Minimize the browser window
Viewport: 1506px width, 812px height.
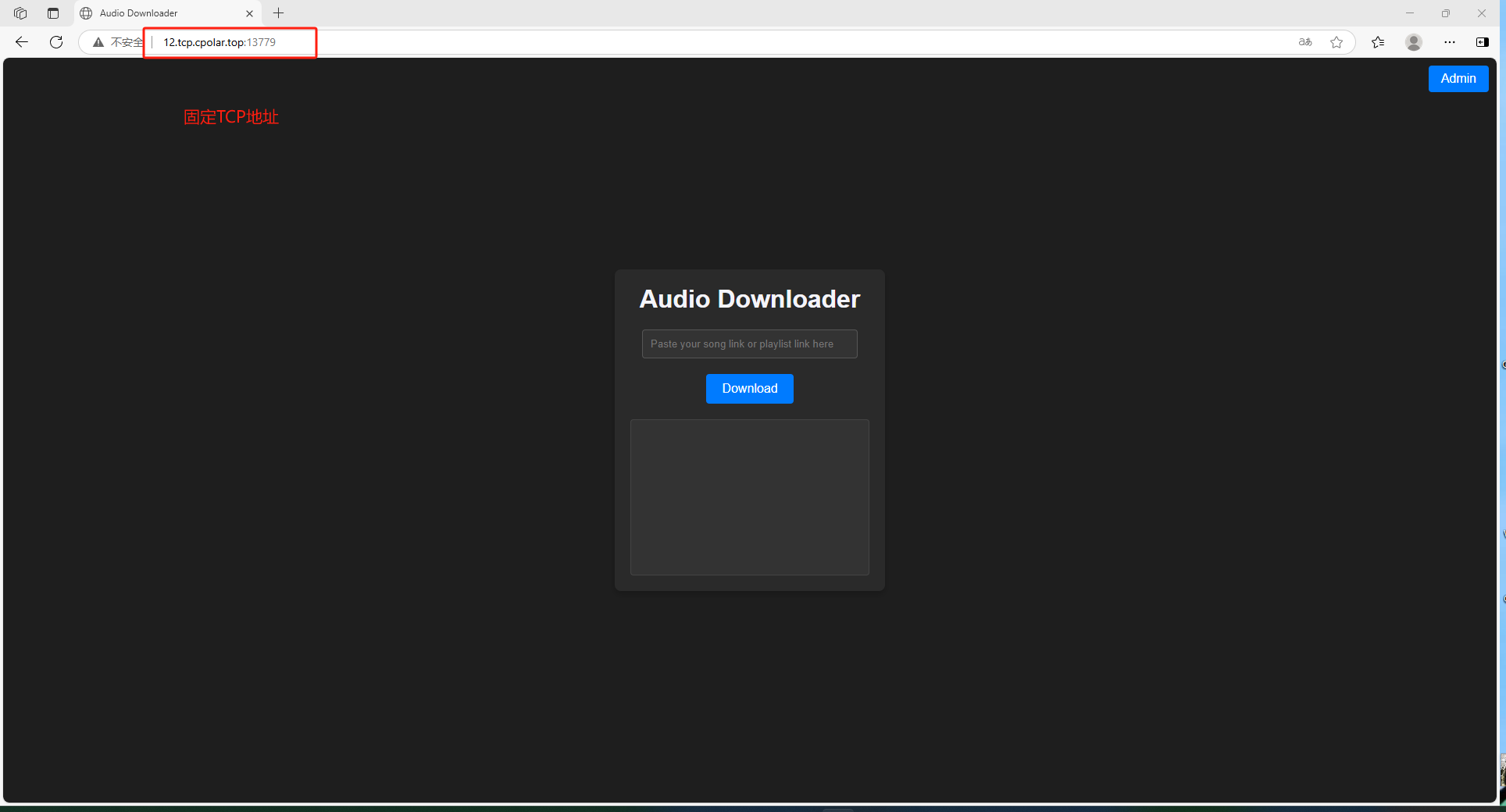1410,13
